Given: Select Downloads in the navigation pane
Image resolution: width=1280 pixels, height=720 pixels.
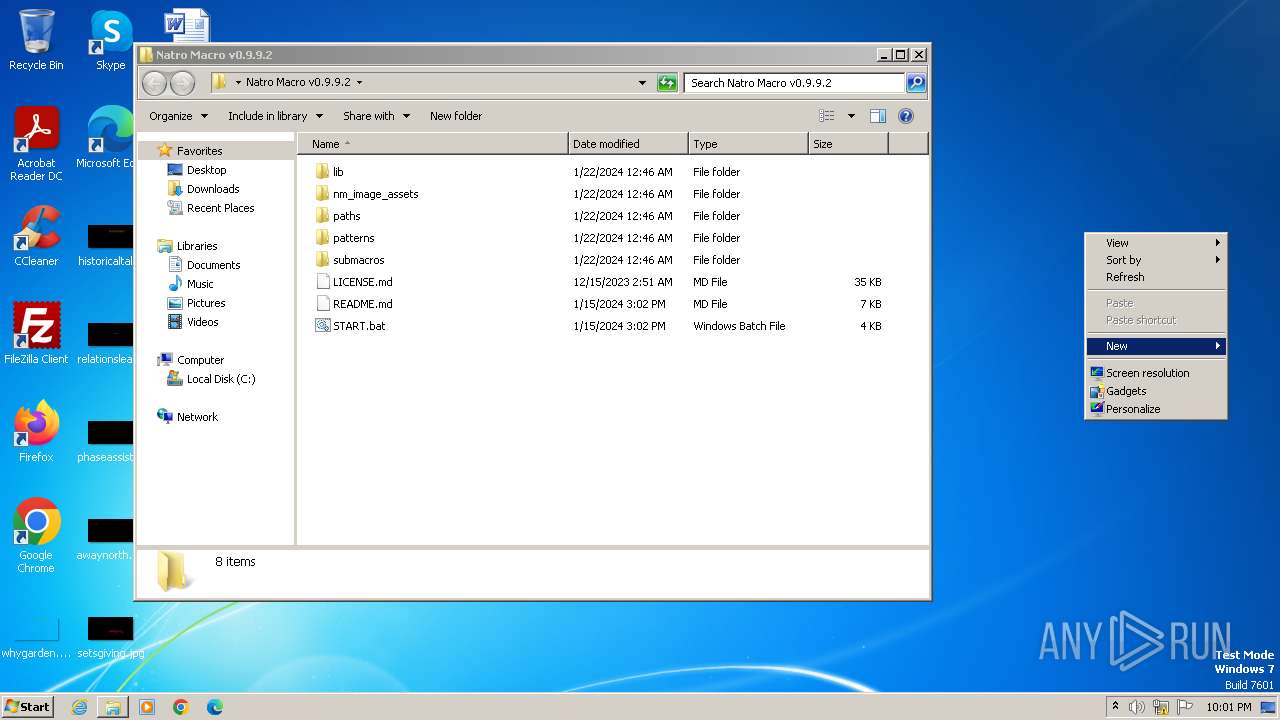Looking at the screenshot, I should 203,189.
